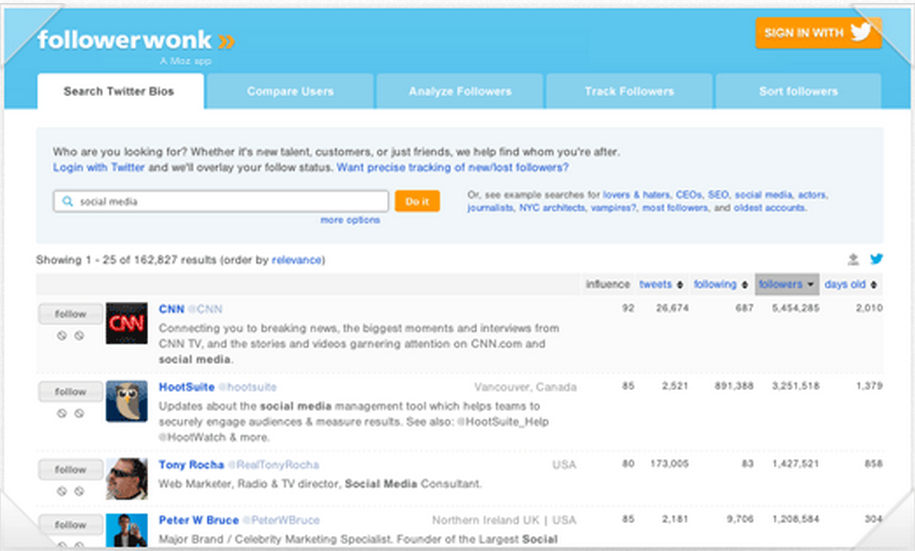Try the vampires? example search
The image size is (915, 551).
pyautogui.click(x=613, y=208)
